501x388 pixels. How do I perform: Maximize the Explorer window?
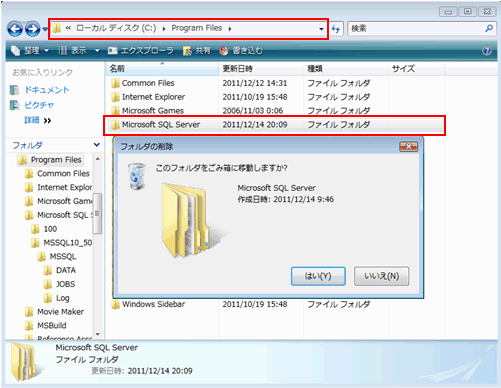pos(468,12)
